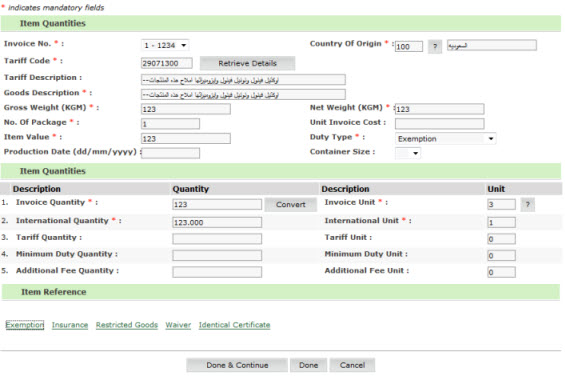
Task: Open the Container Size dropdown
Action: point(408,153)
